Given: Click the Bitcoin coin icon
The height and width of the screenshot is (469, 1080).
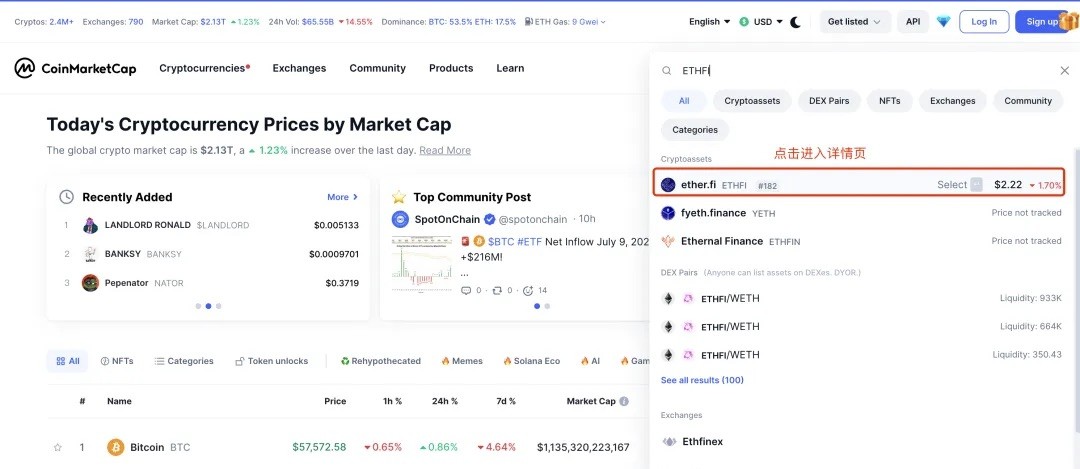Looking at the screenshot, I should (x=116, y=448).
